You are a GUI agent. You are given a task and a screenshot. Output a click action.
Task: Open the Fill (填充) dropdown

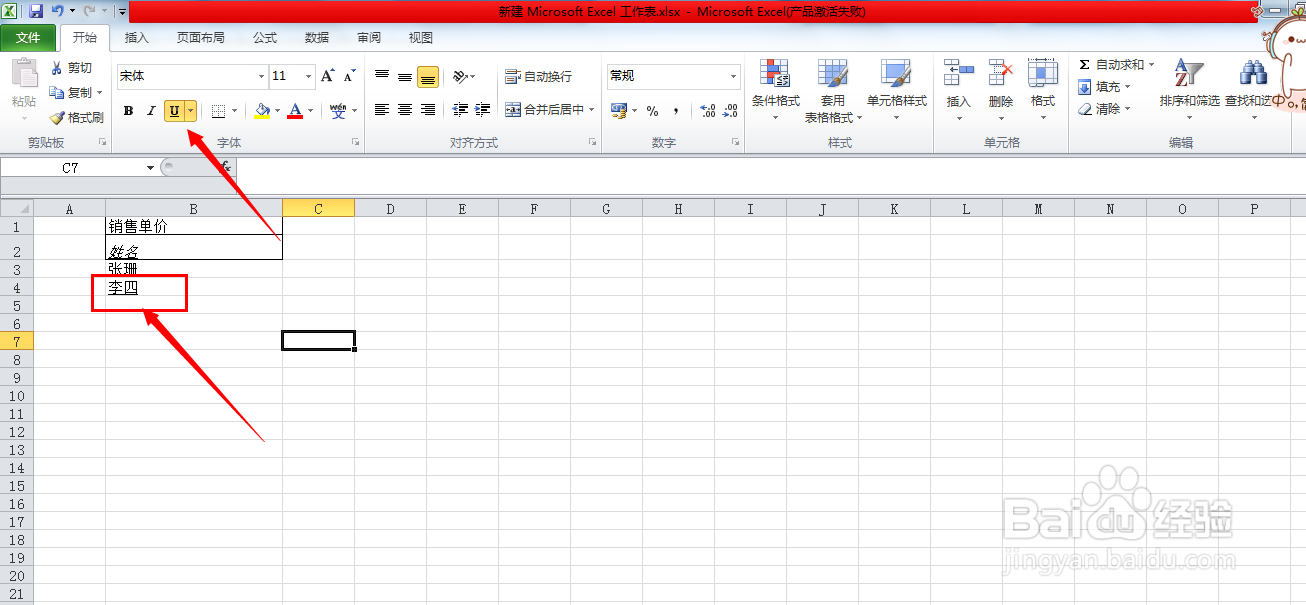[x=1104, y=87]
